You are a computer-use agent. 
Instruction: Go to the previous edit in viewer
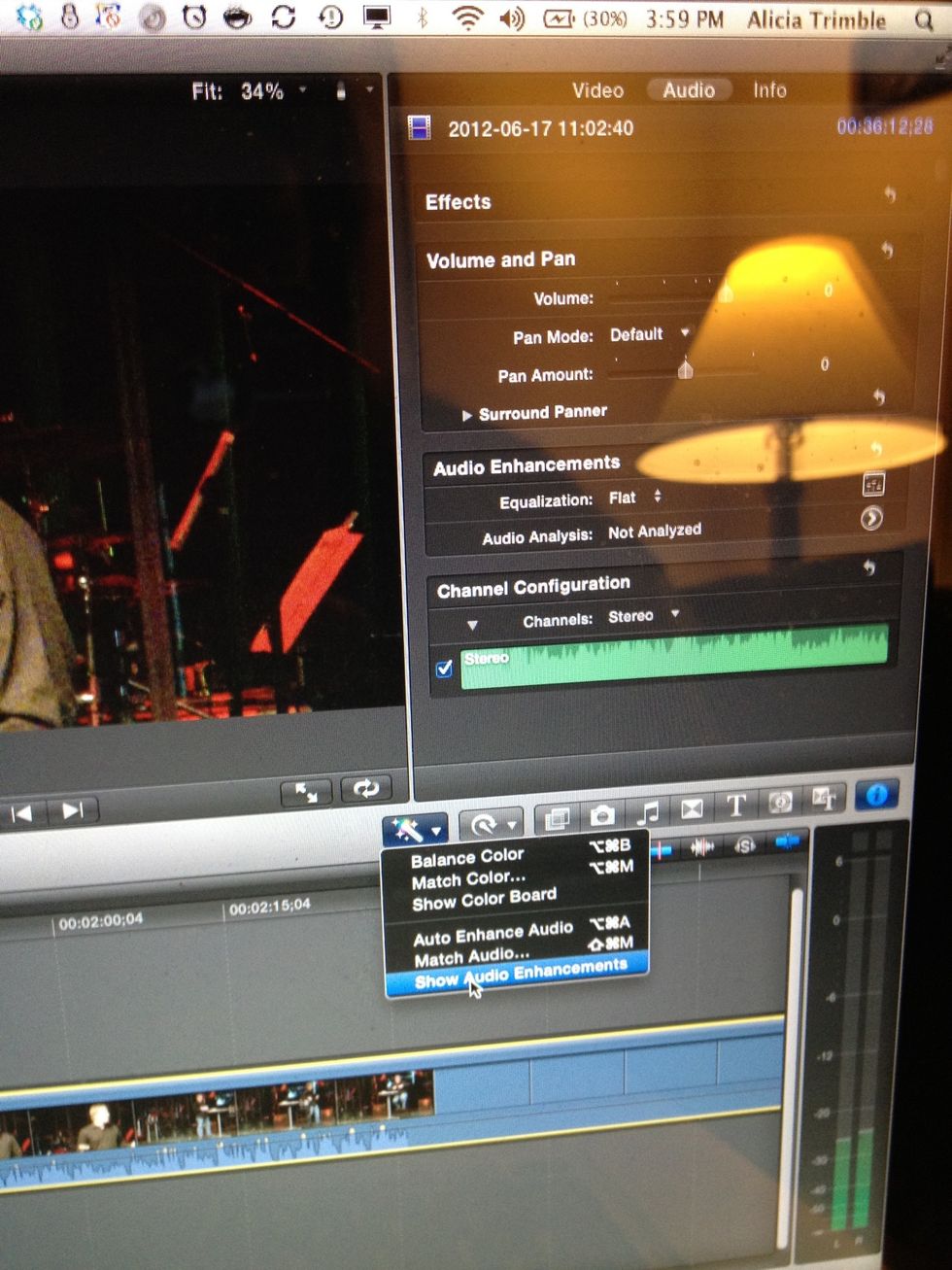click(22, 813)
